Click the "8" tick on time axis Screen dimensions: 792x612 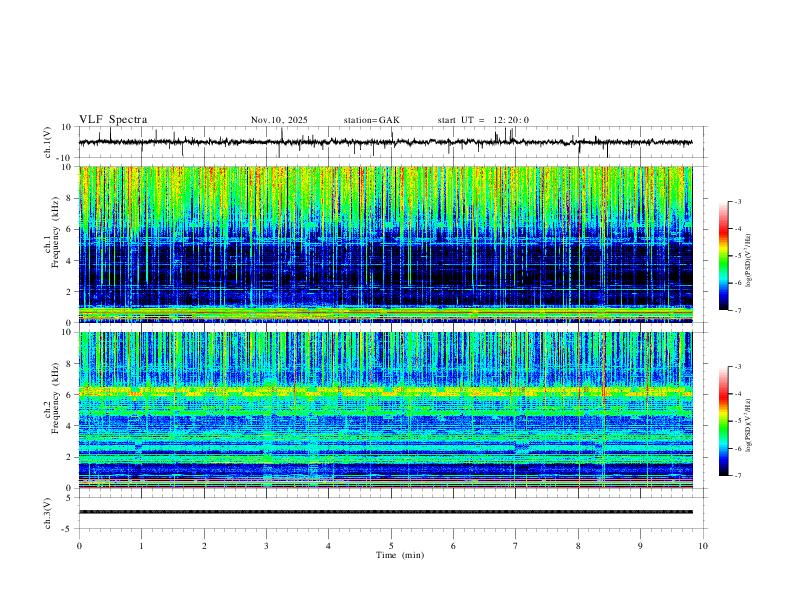(578, 546)
